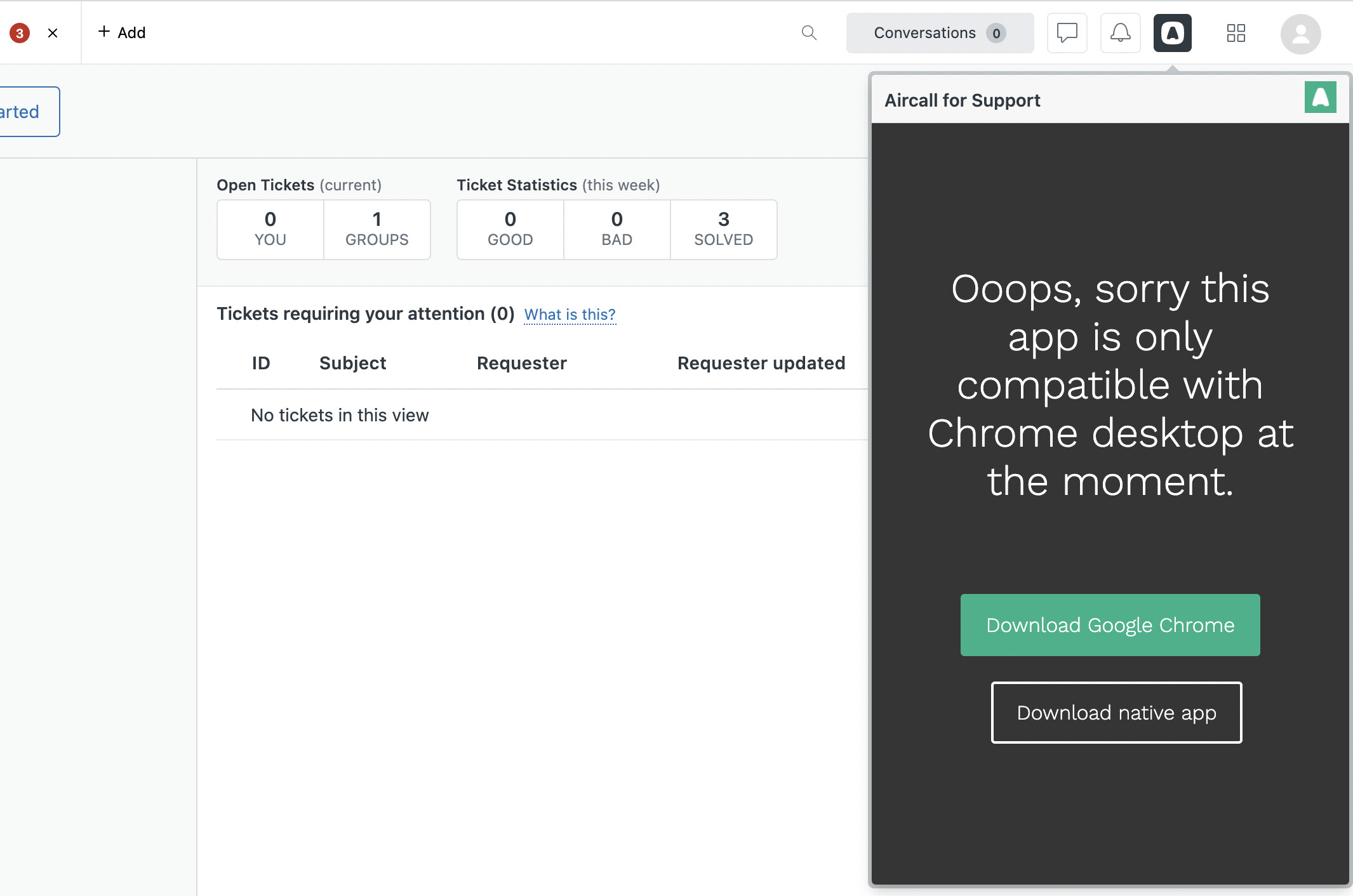The width and height of the screenshot is (1353, 896).
Task: Click the green Aircall logo in panel header
Action: 1320,98
